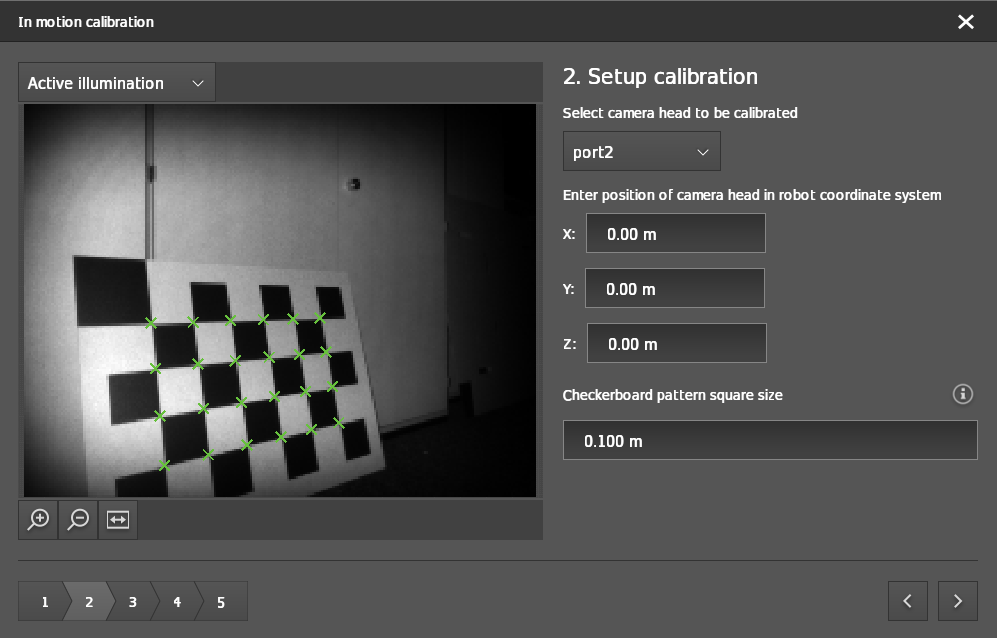Select the Z position input field
The height and width of the screenshot is (638, 997).
point(676,344)
